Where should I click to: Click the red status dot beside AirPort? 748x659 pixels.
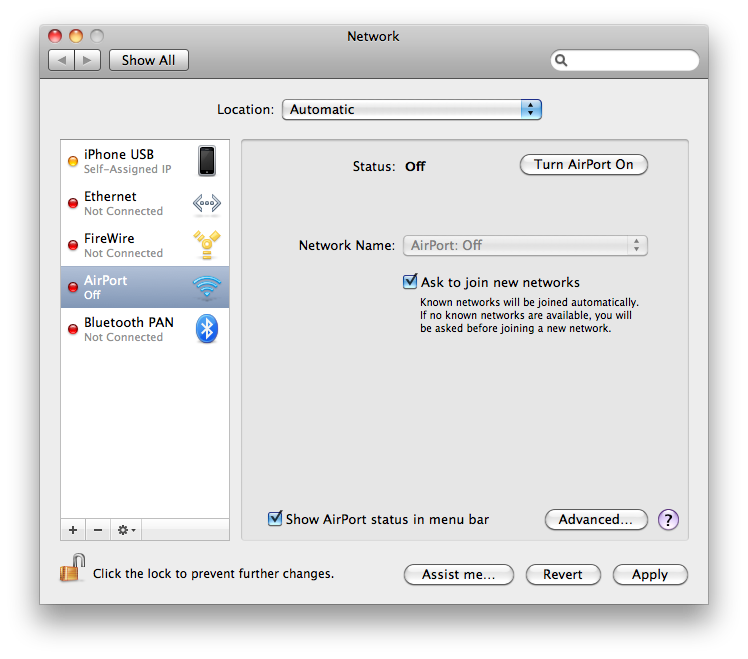pyautogui.click(x=73, y=287)
